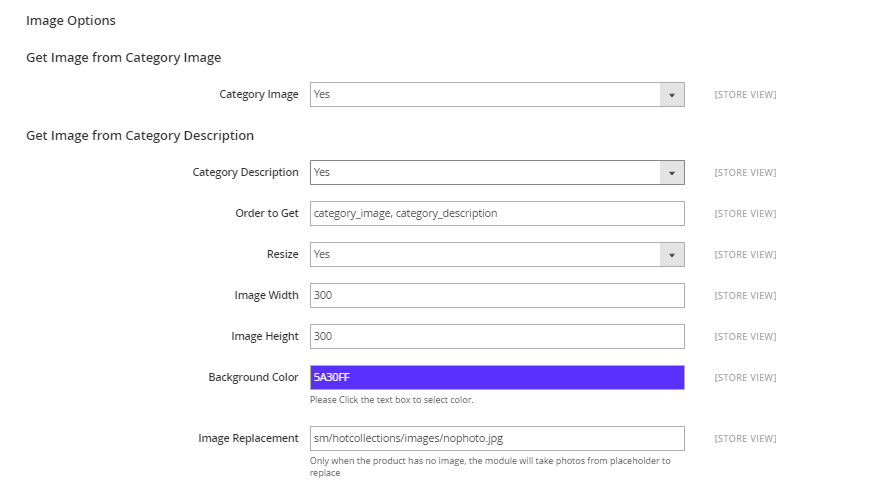Click the Category Image field label
Screen dimensions: 888x497
click(x=259, y=95)
